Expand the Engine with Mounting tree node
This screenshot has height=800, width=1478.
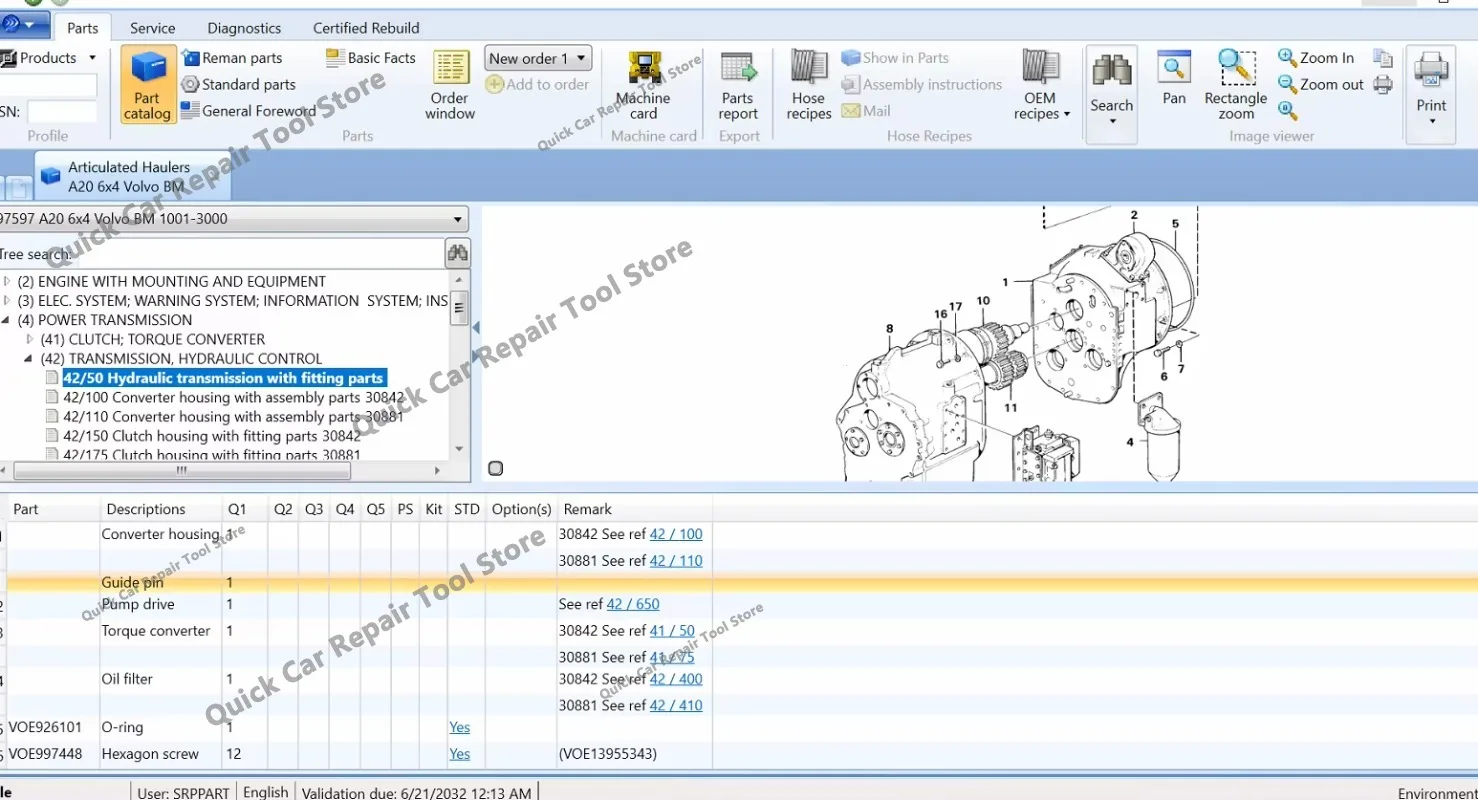point(8,282)
